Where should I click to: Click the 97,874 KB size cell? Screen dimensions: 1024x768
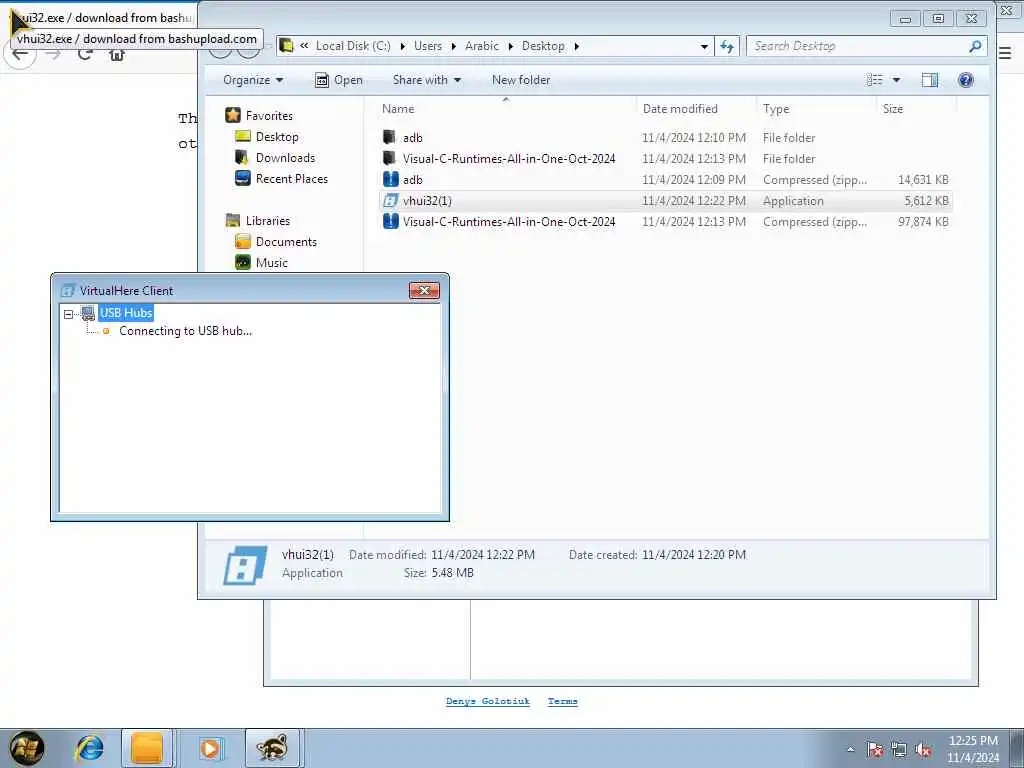[x=923, y=221]
